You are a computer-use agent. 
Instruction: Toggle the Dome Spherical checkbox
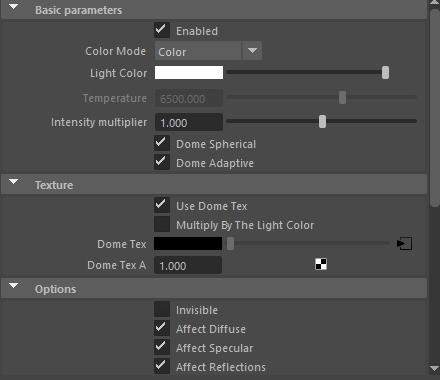(x=162, y=143)
